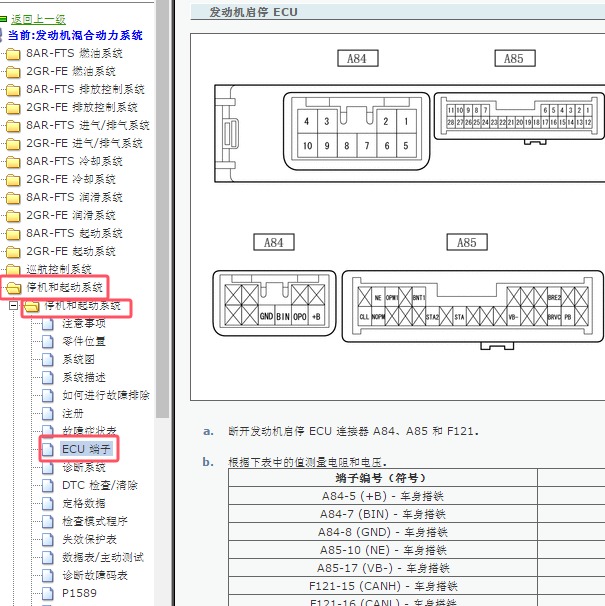Open the DTC 检查/清除 page
The height and width of the screenshot is (606, 605).
(x=100, y=485)
